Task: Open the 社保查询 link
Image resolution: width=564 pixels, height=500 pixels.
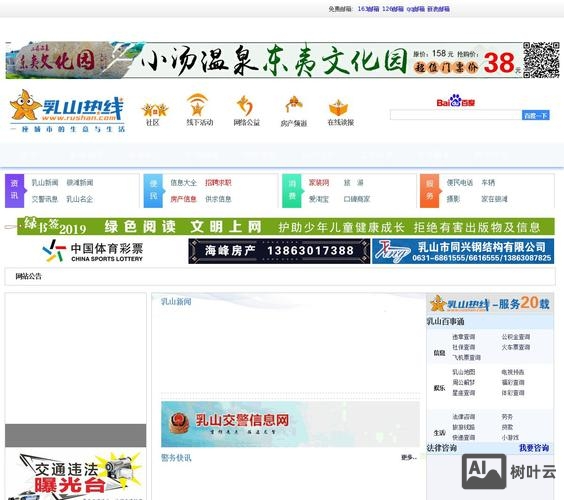Action: (x=464, y=347)
